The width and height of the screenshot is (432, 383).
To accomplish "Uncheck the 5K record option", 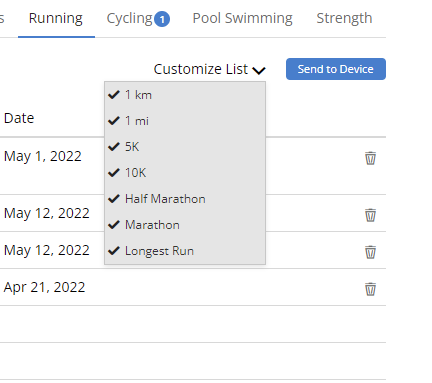I will 185,147.
